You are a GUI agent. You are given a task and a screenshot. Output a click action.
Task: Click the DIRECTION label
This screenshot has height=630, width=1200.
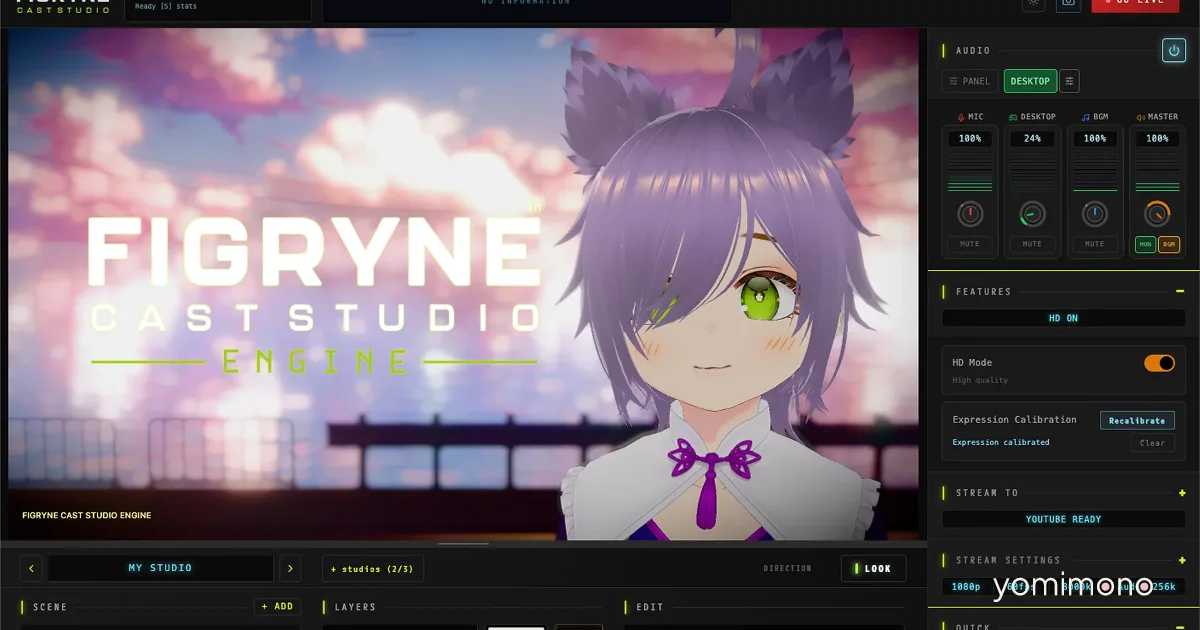coord(787,568)
